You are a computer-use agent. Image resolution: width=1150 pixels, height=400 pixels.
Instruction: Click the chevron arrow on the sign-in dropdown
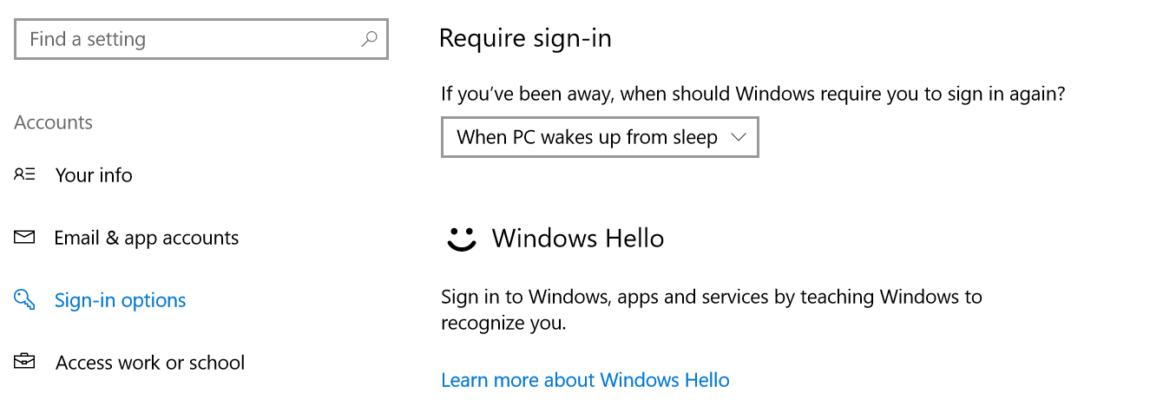739,137
